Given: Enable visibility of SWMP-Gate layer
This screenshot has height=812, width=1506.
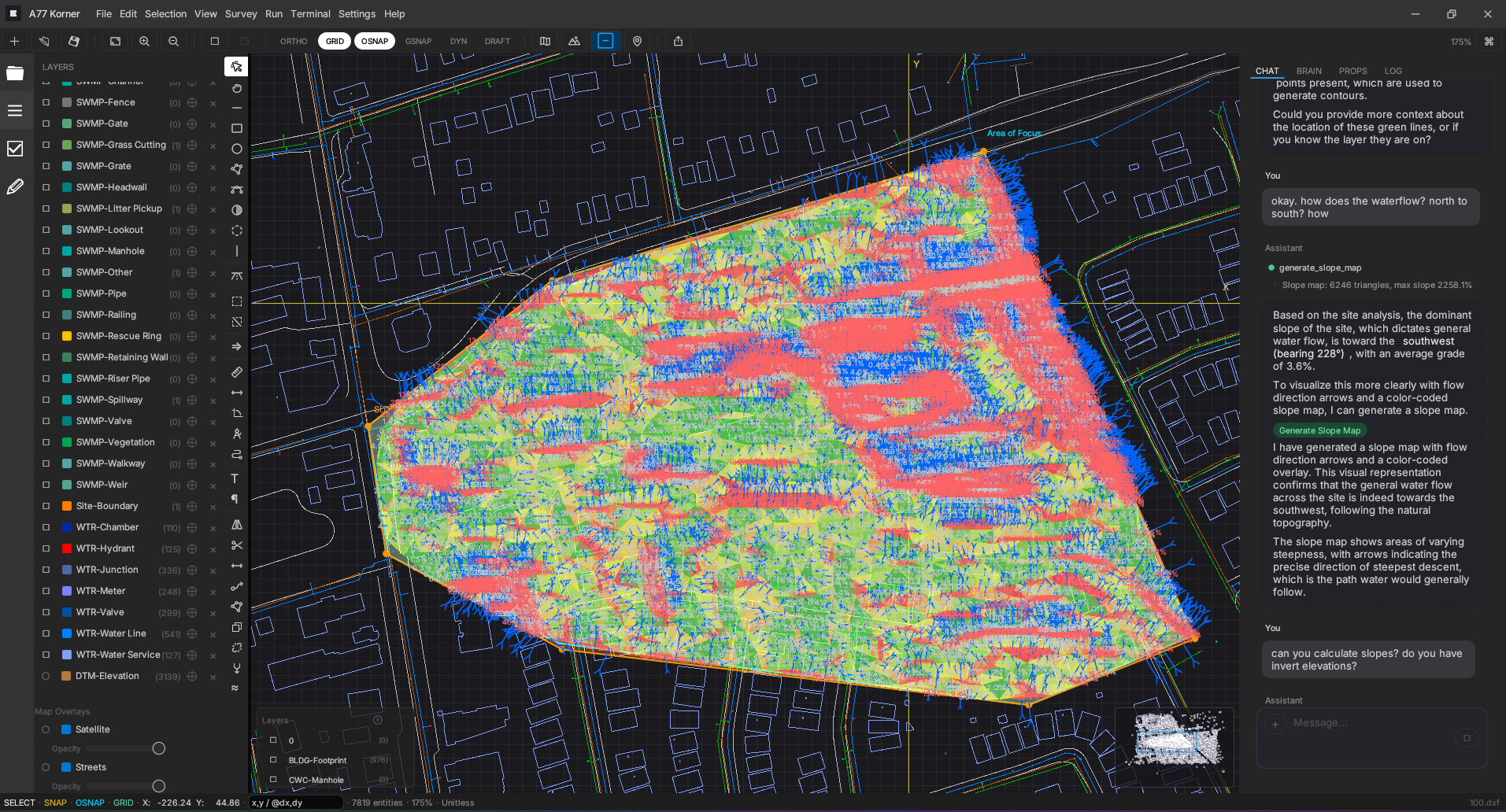Looking at the screenshot, I should (x=46, y=124).
